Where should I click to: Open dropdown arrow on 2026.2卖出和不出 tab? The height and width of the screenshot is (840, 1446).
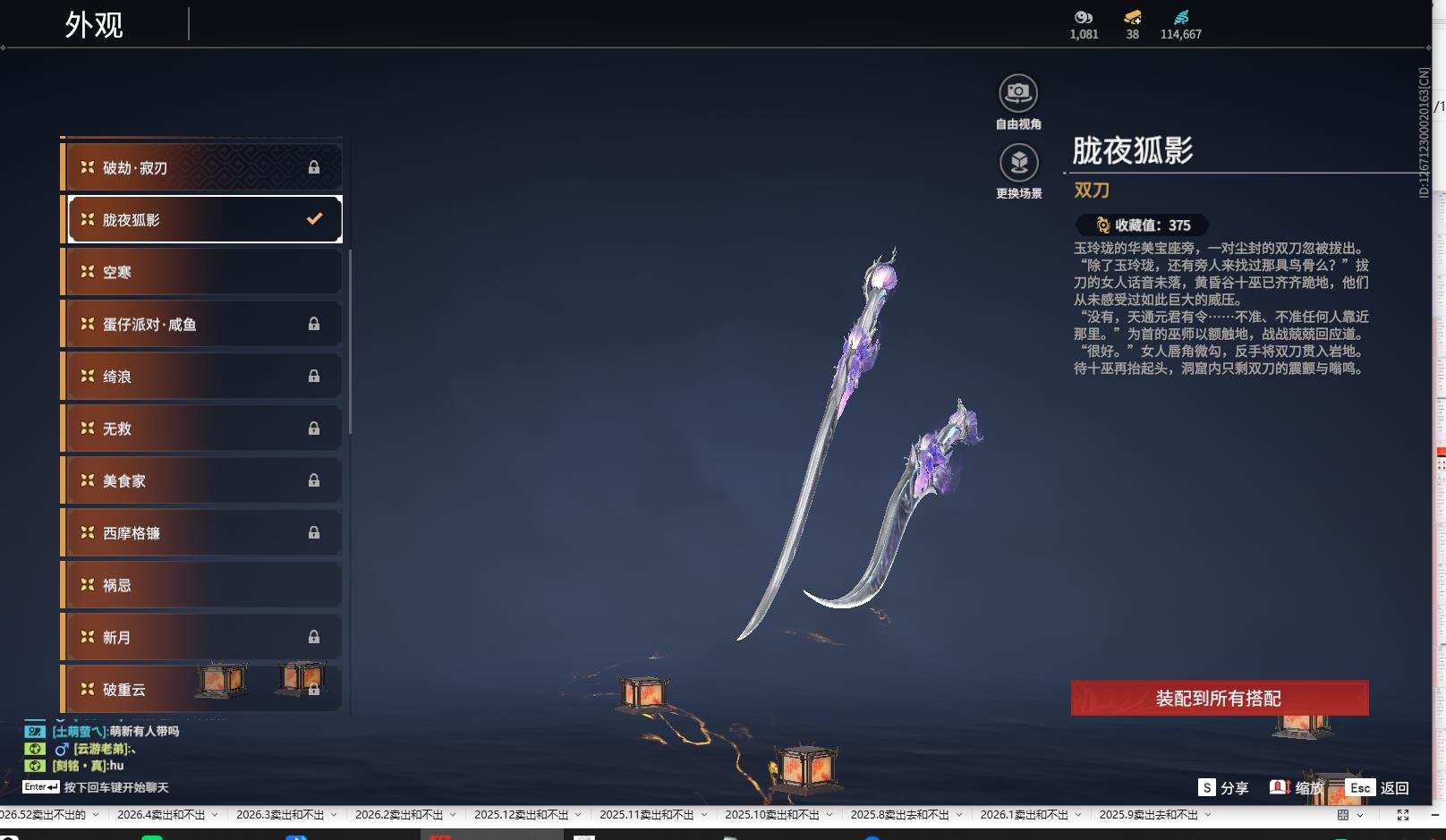(453, 815)
